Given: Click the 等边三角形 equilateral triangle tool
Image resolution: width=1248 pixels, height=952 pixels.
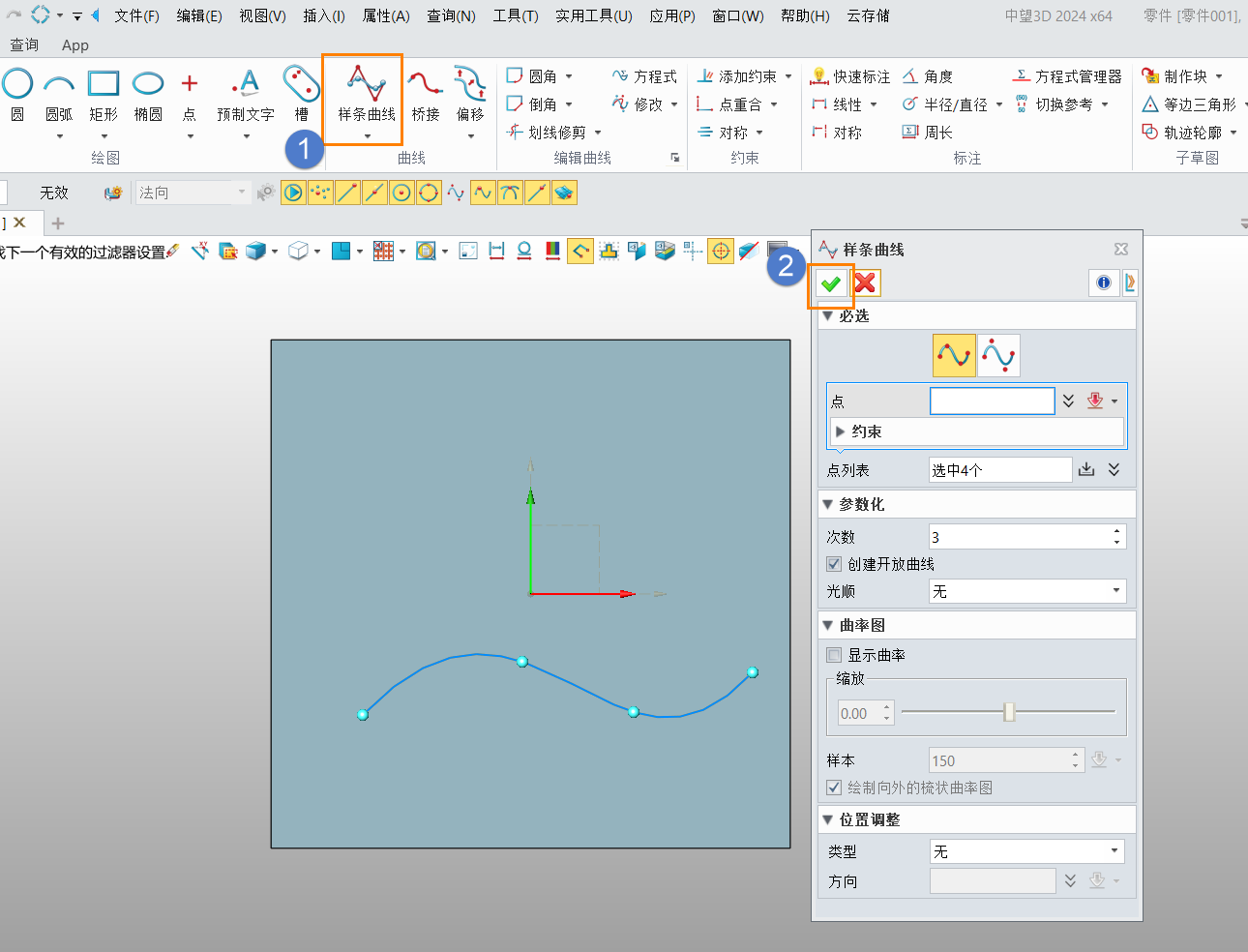Looking at the screenshot, I should (x=1190, y=104).
